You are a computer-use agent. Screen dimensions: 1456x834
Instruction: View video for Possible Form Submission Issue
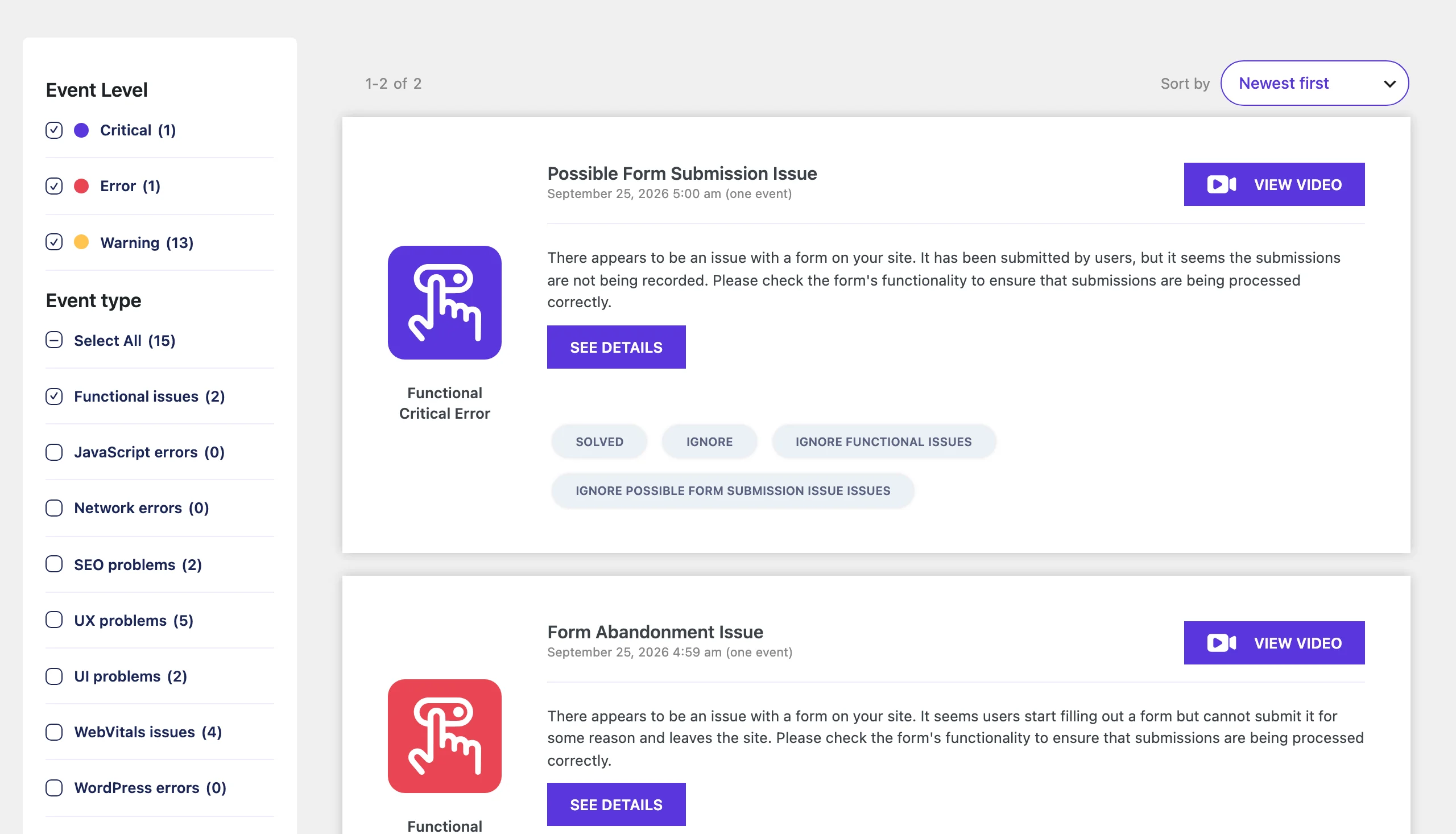coord(1274,184)
